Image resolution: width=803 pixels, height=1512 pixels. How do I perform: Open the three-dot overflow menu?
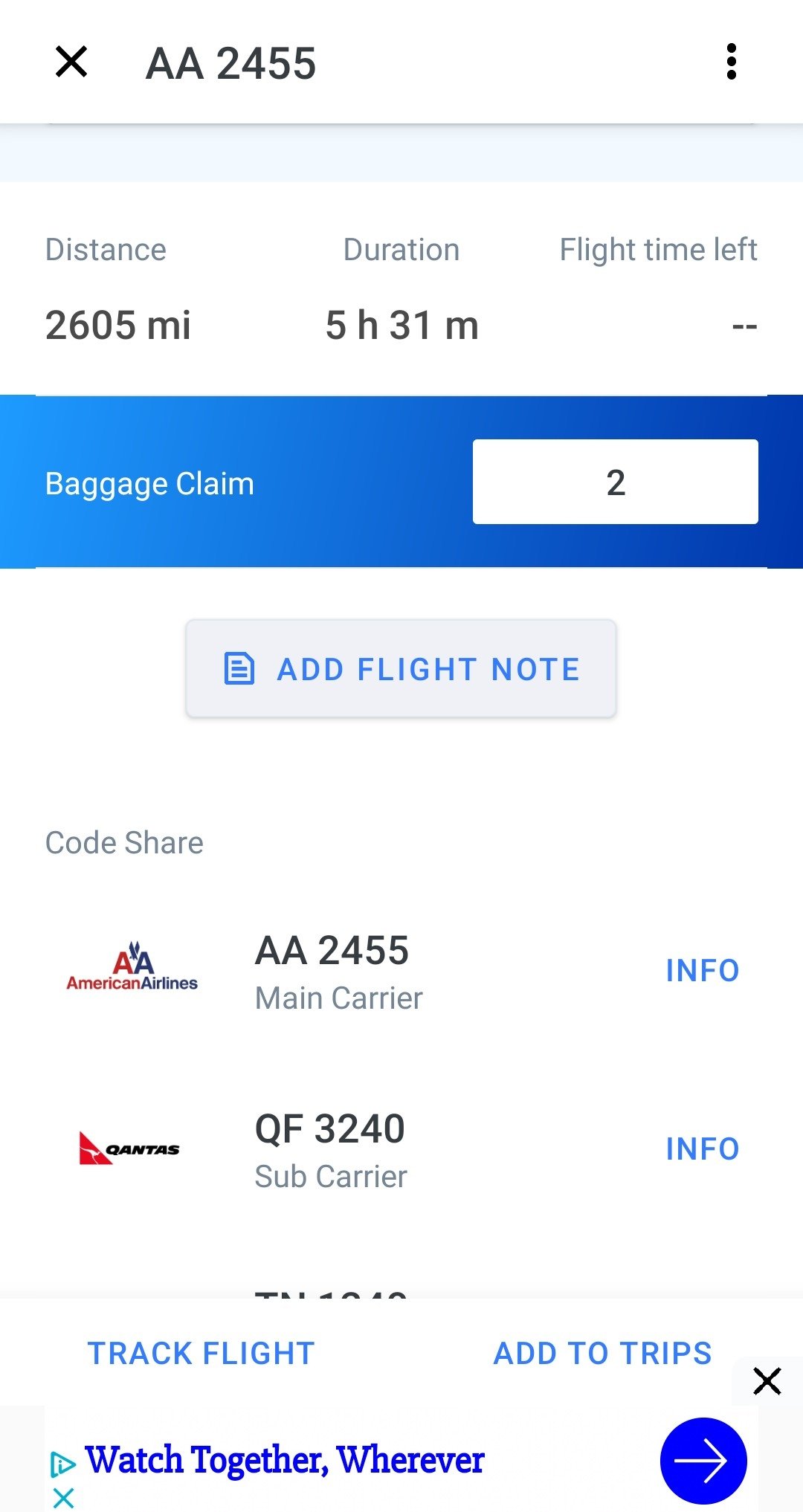[732, 62]
